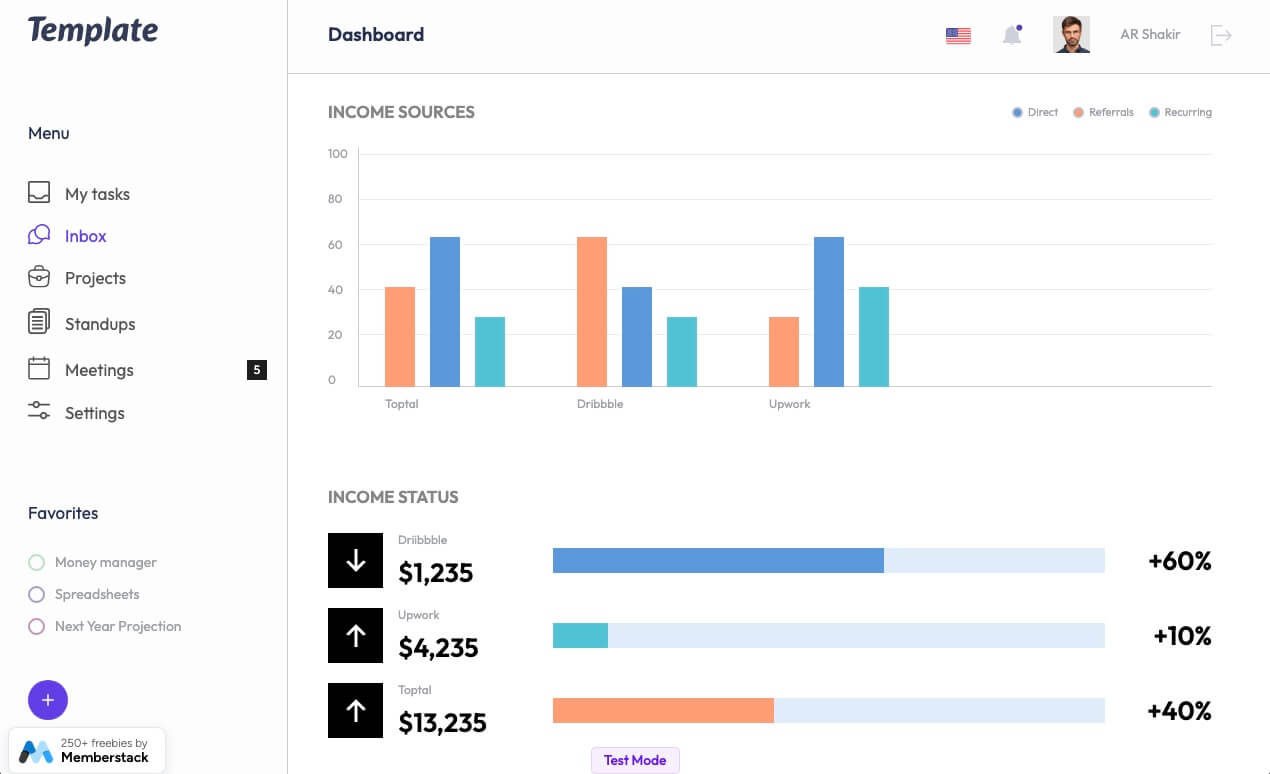Open the US flag language selector
This screenshot has width=1270, height=774.
pos(958,36)
